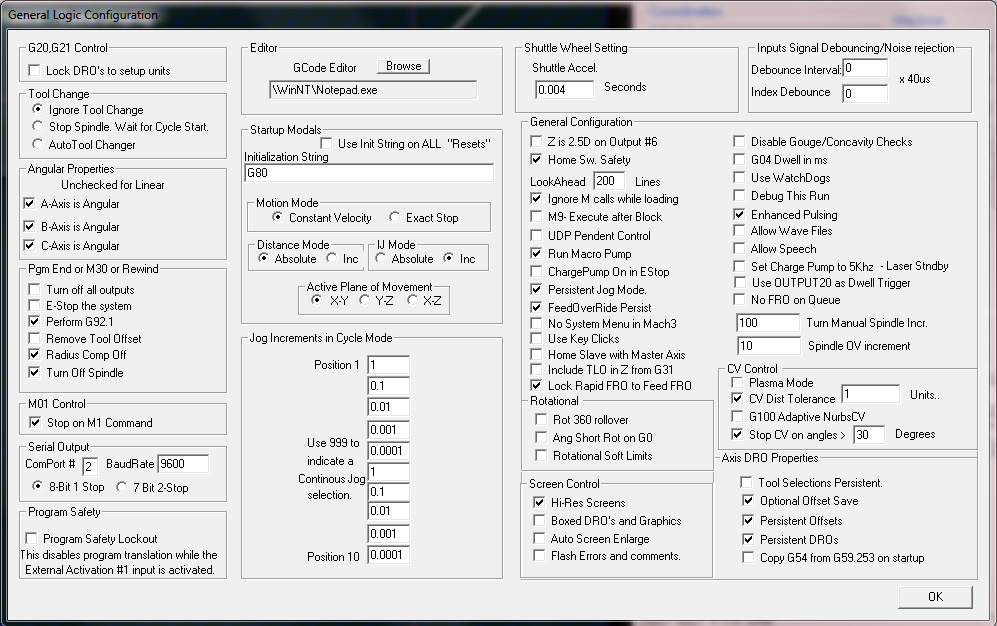Select Absolute in Distance Mode
The image size is (997, 626).
tap(263, 258)
